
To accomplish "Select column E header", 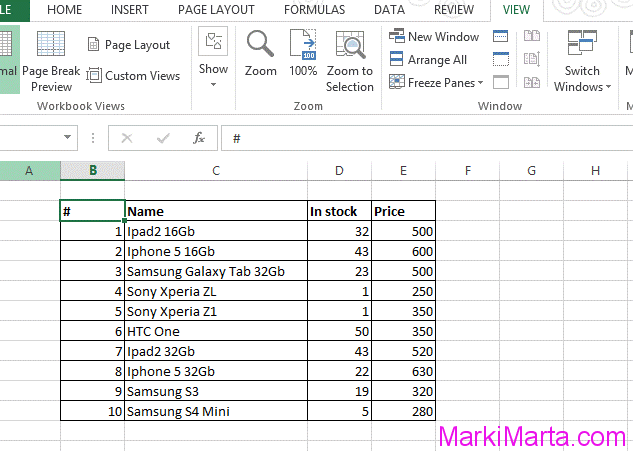I will [403, 170].
